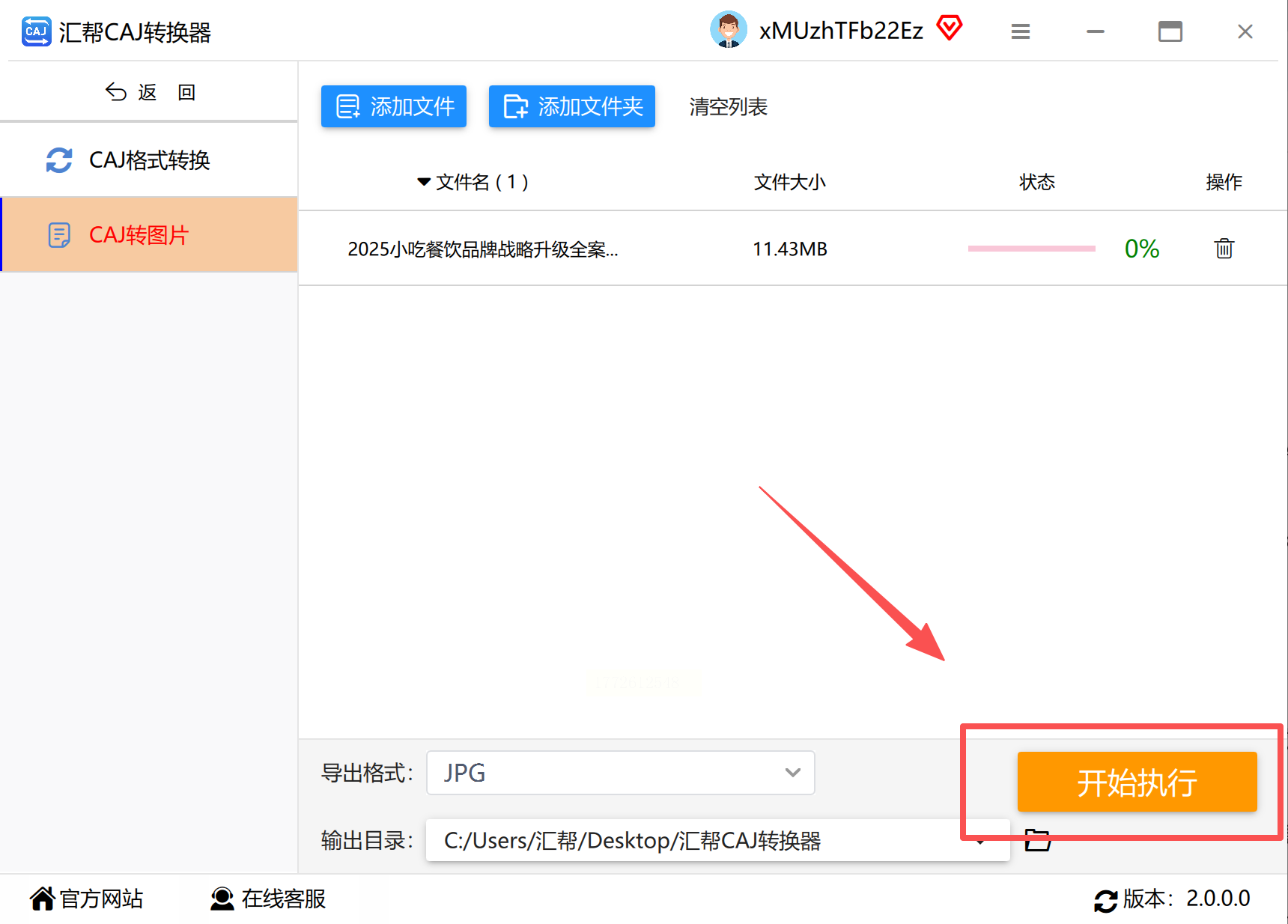1288x924 pixels.
Task: Open the 在线客服 support link
Action: [268, 899]
